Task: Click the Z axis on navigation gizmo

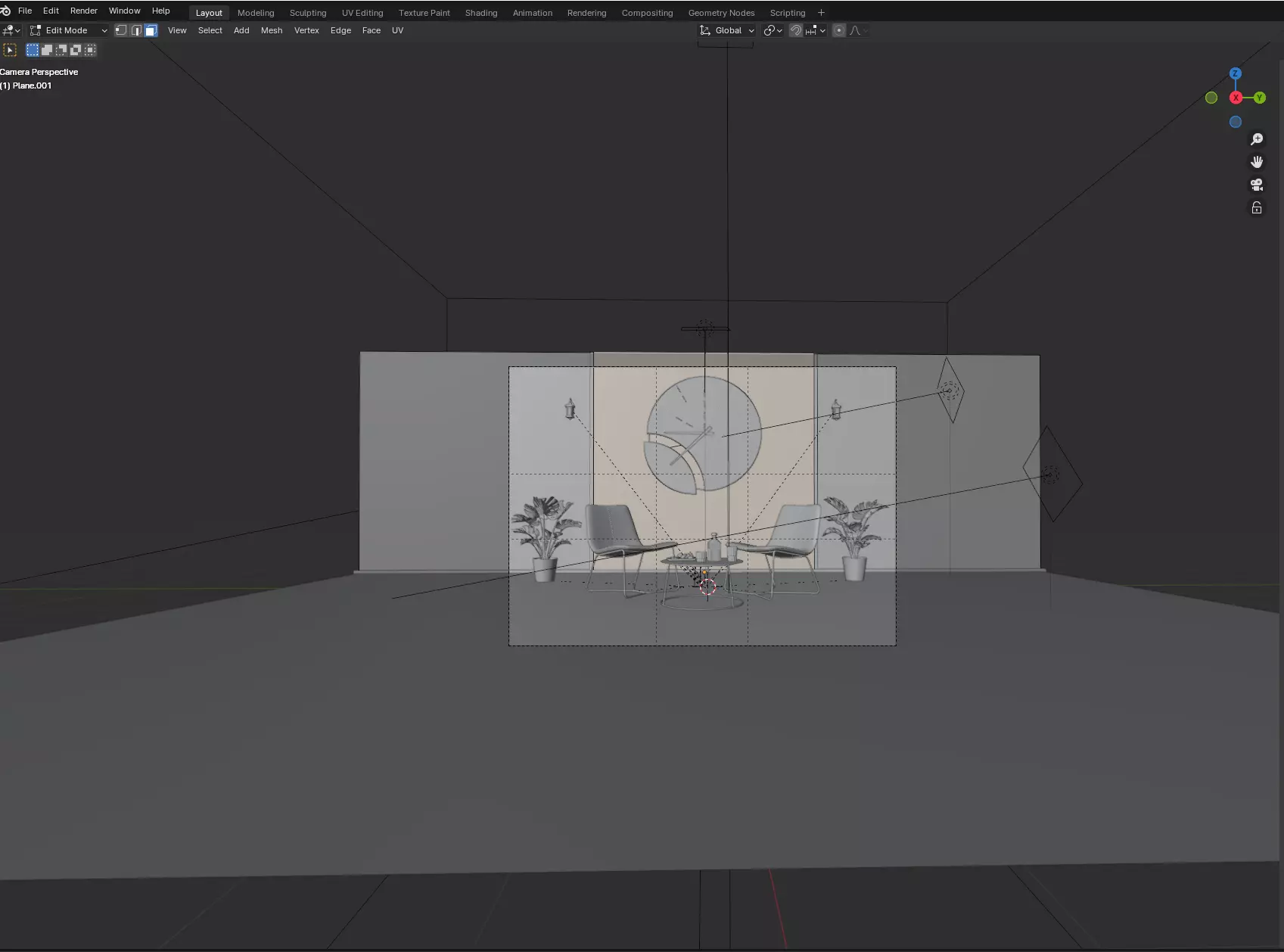Action: 1236,73
